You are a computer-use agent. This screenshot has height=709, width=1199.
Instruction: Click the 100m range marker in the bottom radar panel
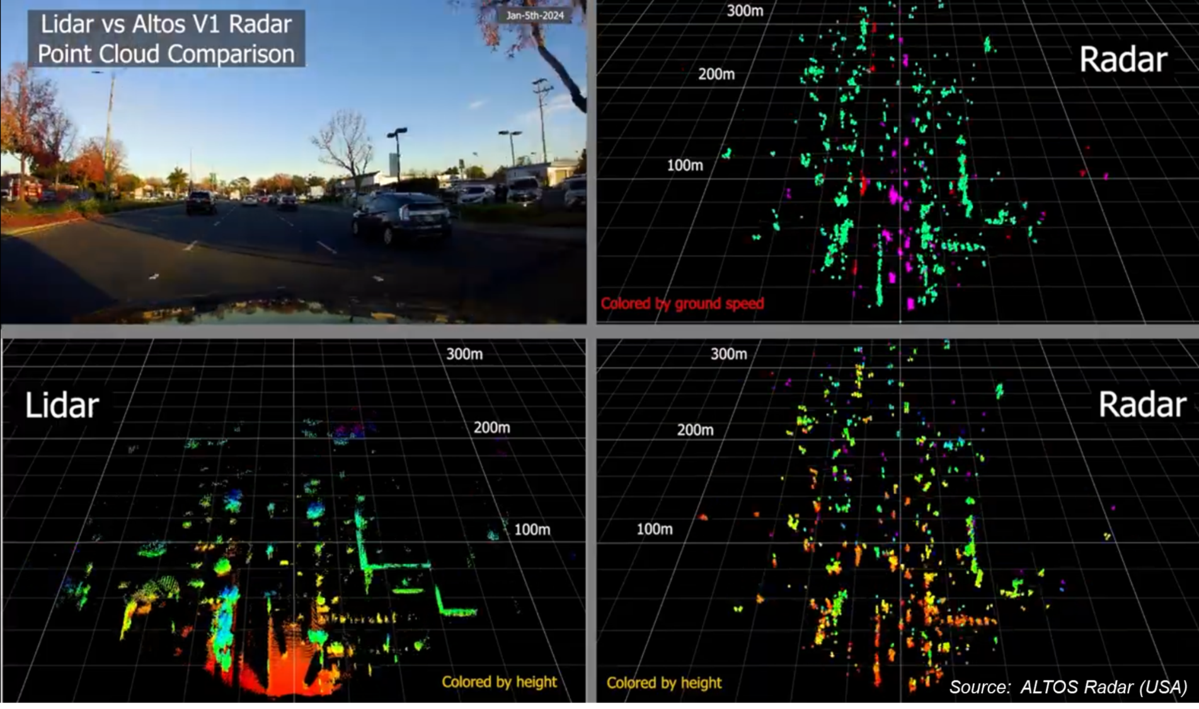point(654,528)
